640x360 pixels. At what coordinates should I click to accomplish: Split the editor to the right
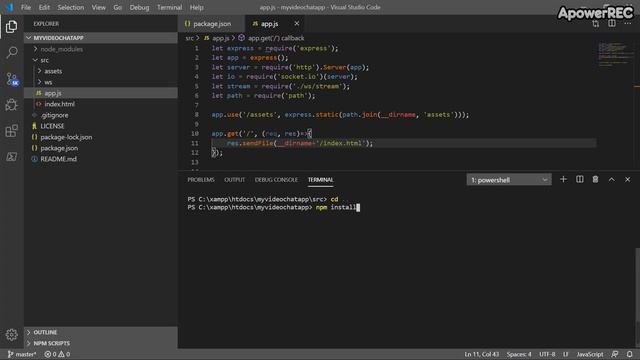click(x=612, y=24)
